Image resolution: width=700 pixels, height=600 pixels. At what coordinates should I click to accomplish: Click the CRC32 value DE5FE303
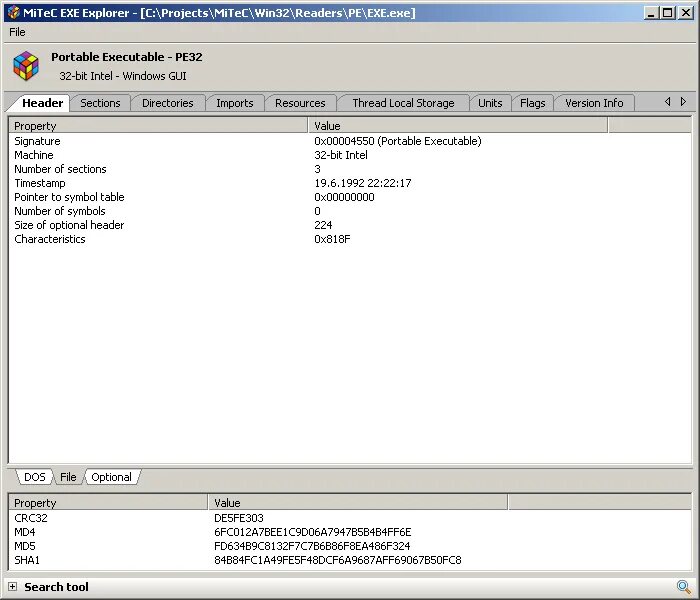pos(239,518)
